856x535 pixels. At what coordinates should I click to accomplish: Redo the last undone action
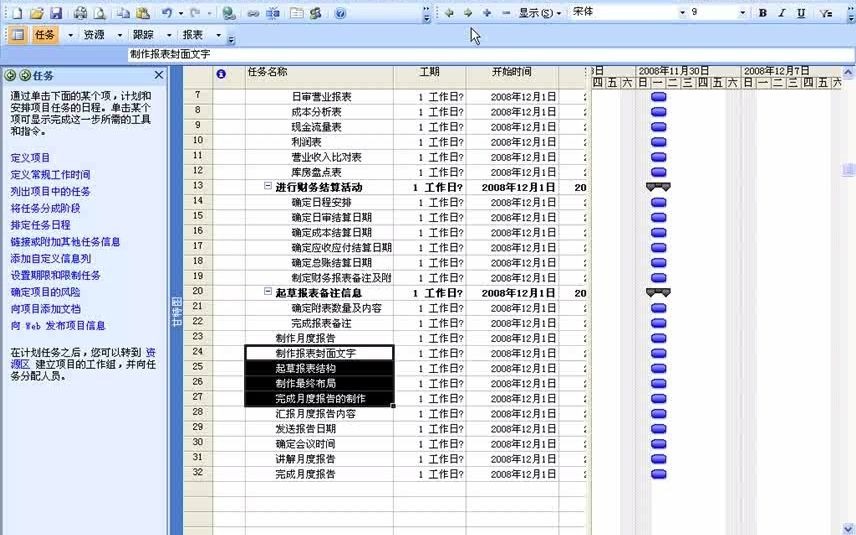point(195,13)
